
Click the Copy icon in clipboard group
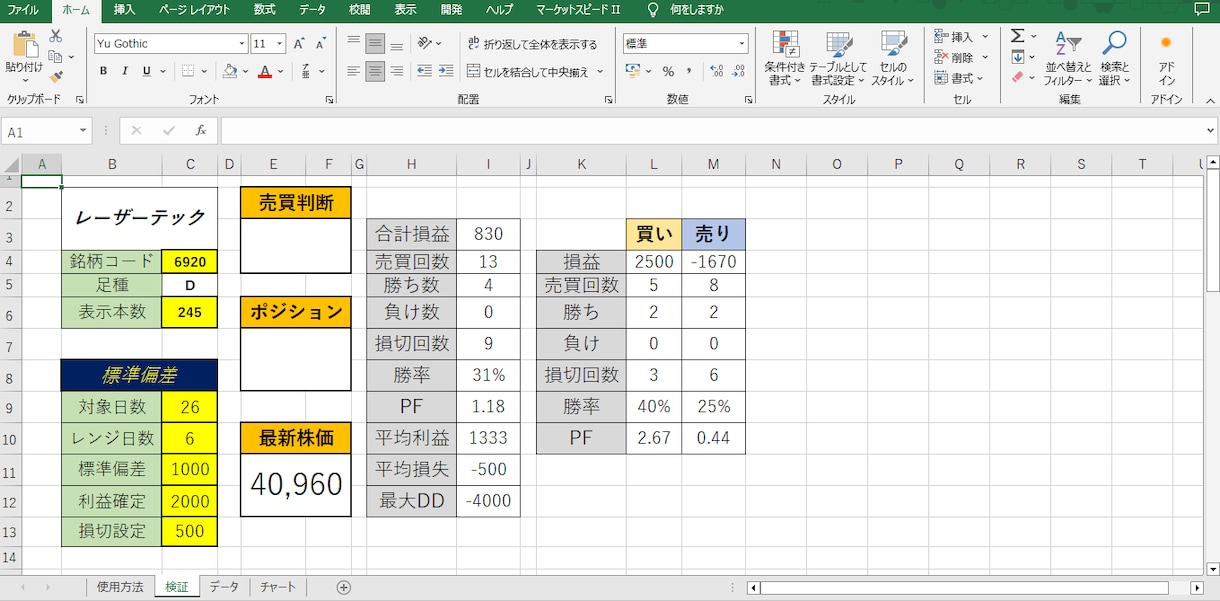[x=53, y=55]
